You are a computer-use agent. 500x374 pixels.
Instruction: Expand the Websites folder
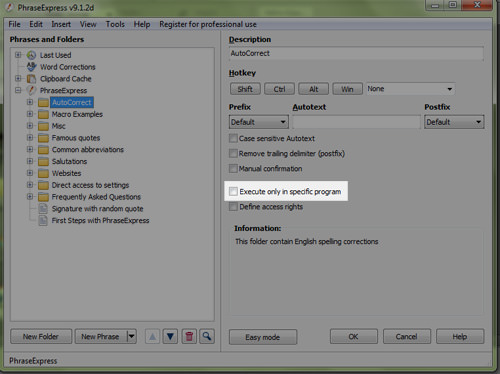(30, 173)
